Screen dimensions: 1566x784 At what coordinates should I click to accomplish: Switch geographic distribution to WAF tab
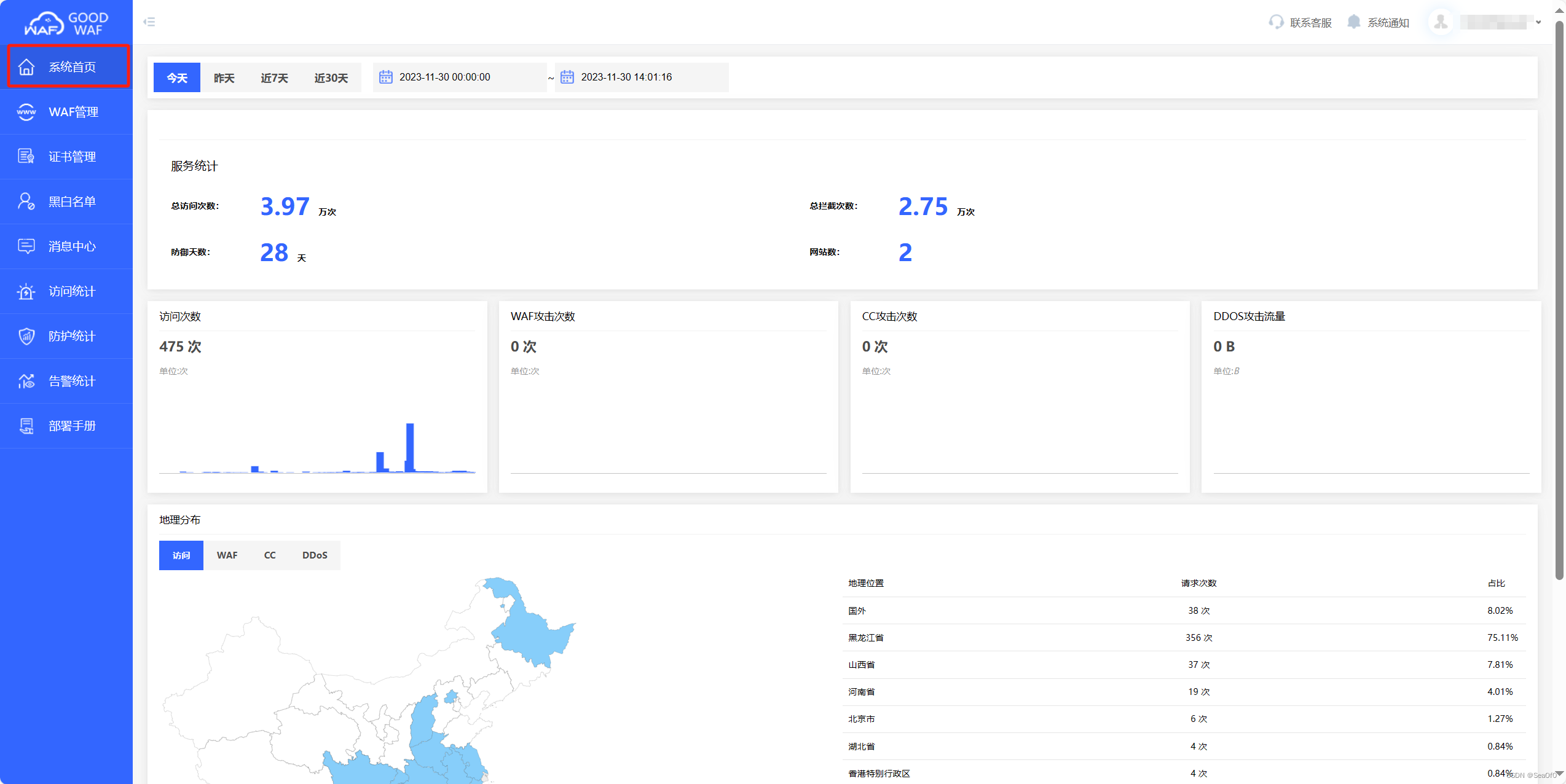227,555
